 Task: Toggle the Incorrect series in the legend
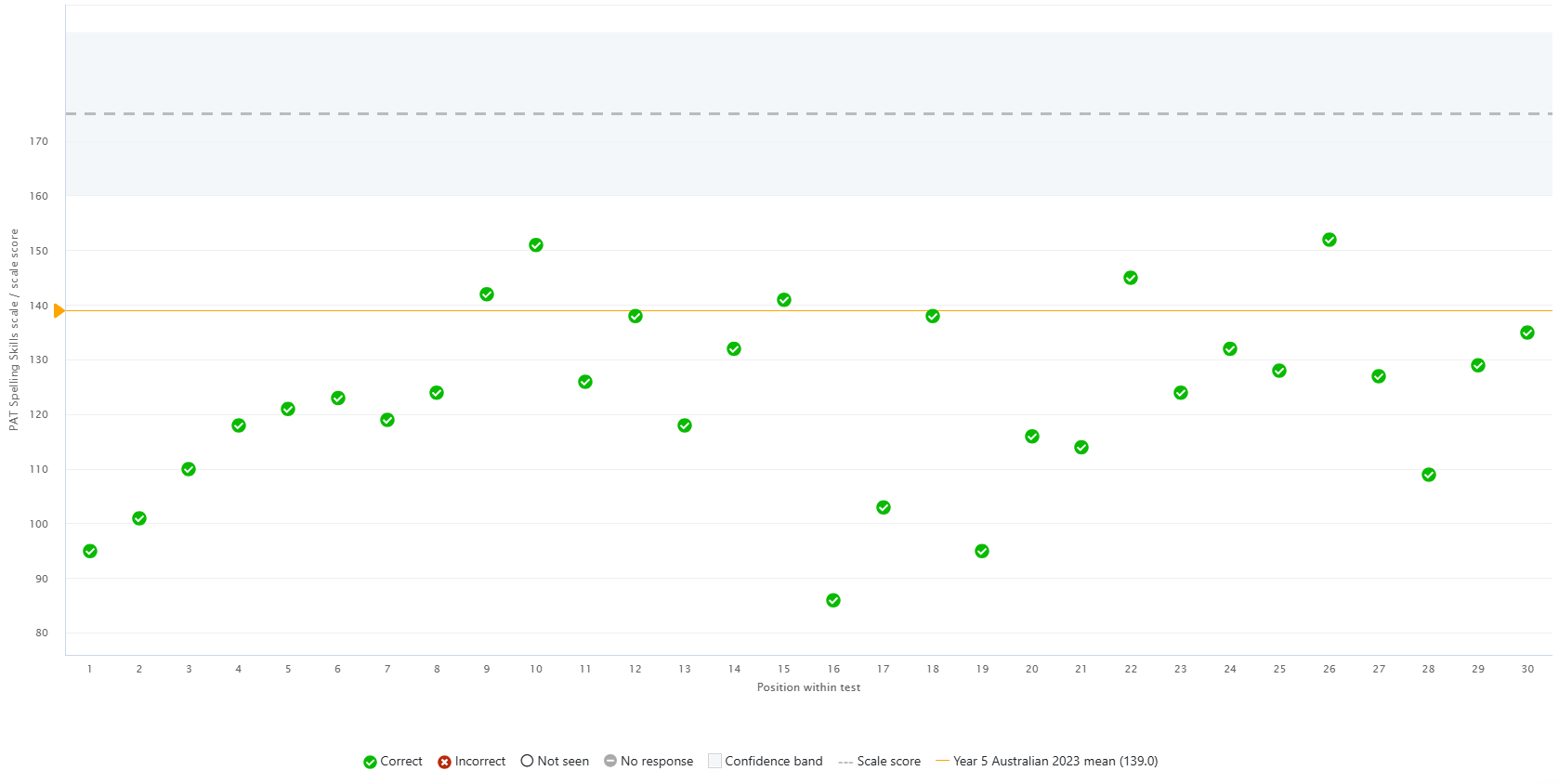(471, 762)
